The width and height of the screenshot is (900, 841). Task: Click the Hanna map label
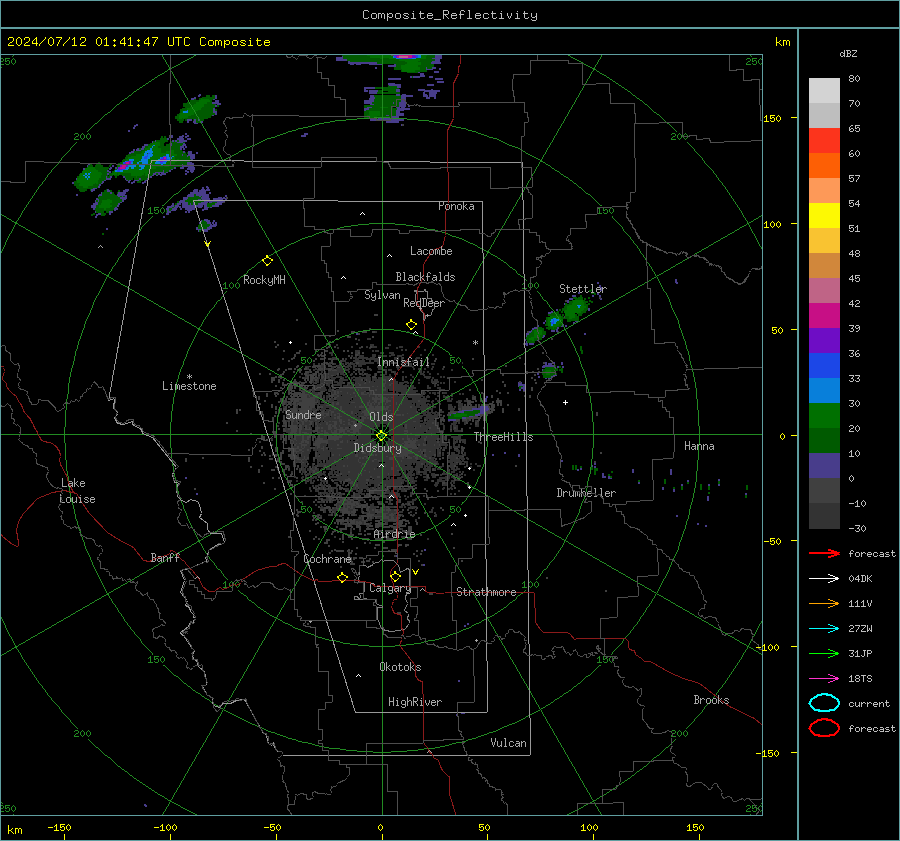tap(699, 446)
